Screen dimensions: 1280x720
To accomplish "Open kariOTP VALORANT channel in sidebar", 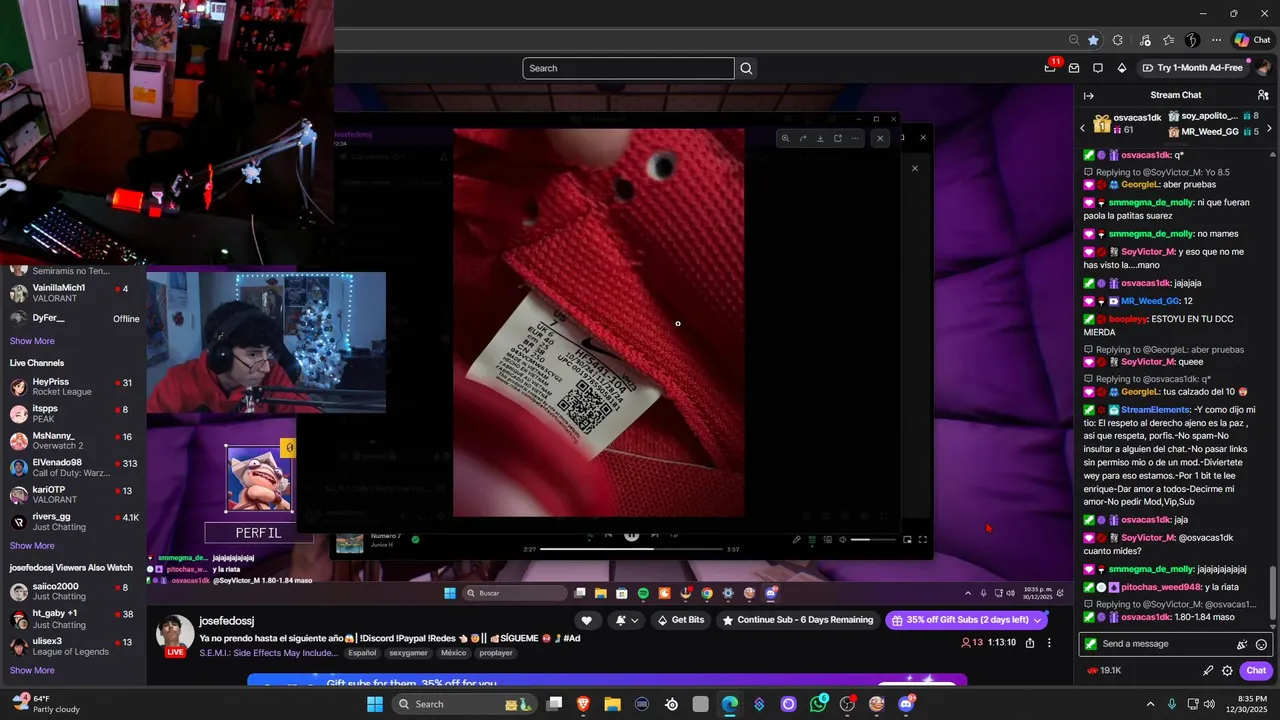I will [73, 494].
